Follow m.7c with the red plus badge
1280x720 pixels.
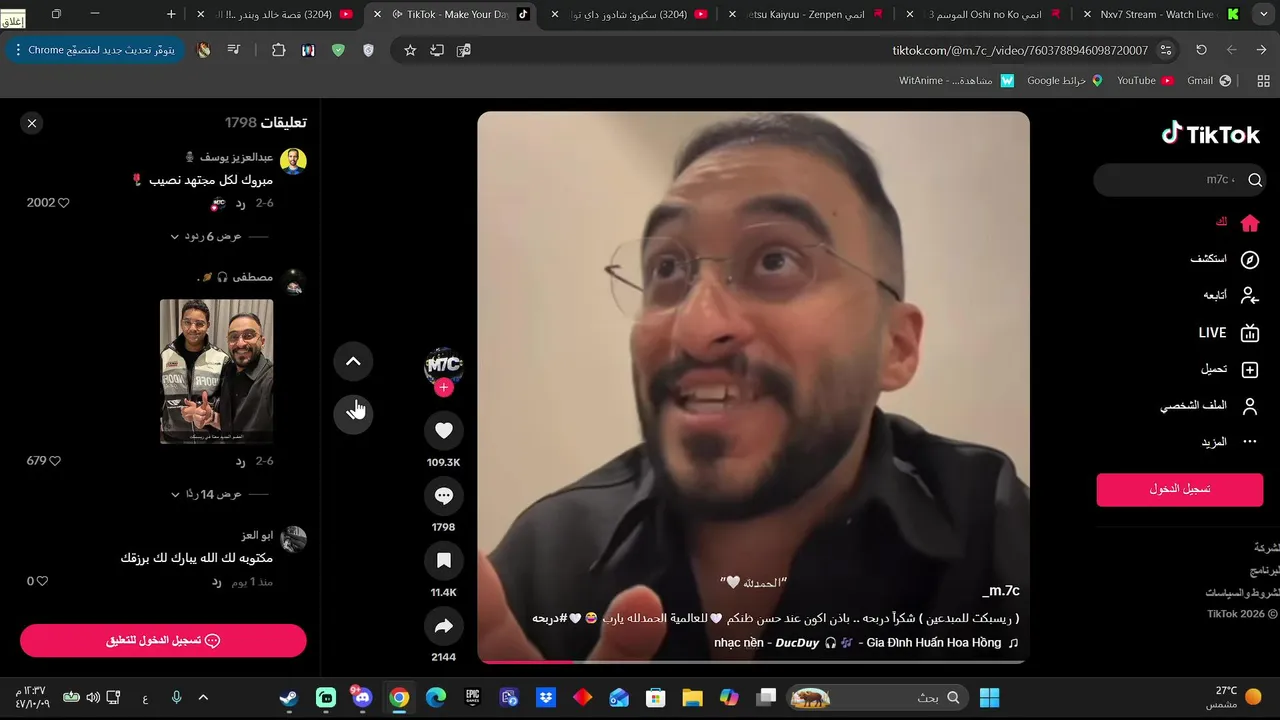(444, 388)
